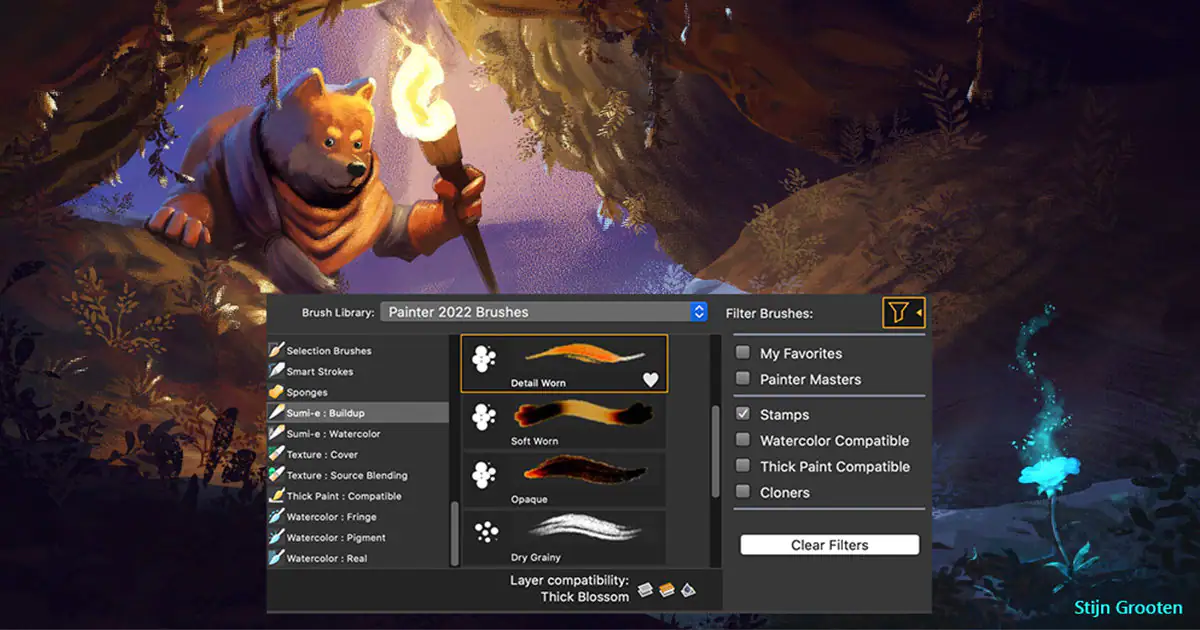Click the Watercolor : Fringe brush icon

276,517
